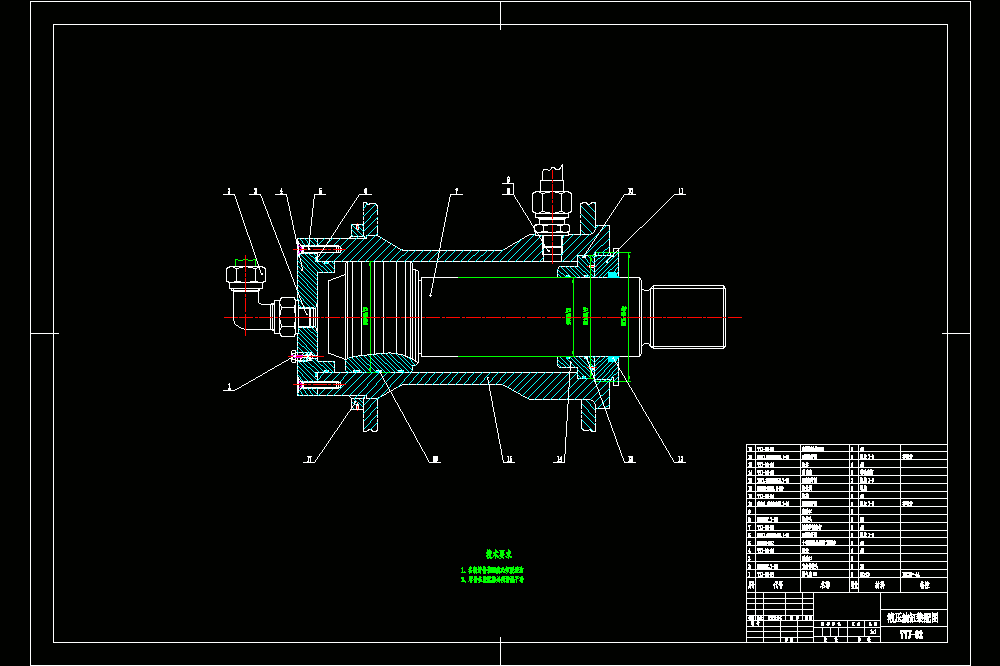Click the cyan seal block at the upper rod gland
This screenshot has height=666, width=1000.
(612, 275)
